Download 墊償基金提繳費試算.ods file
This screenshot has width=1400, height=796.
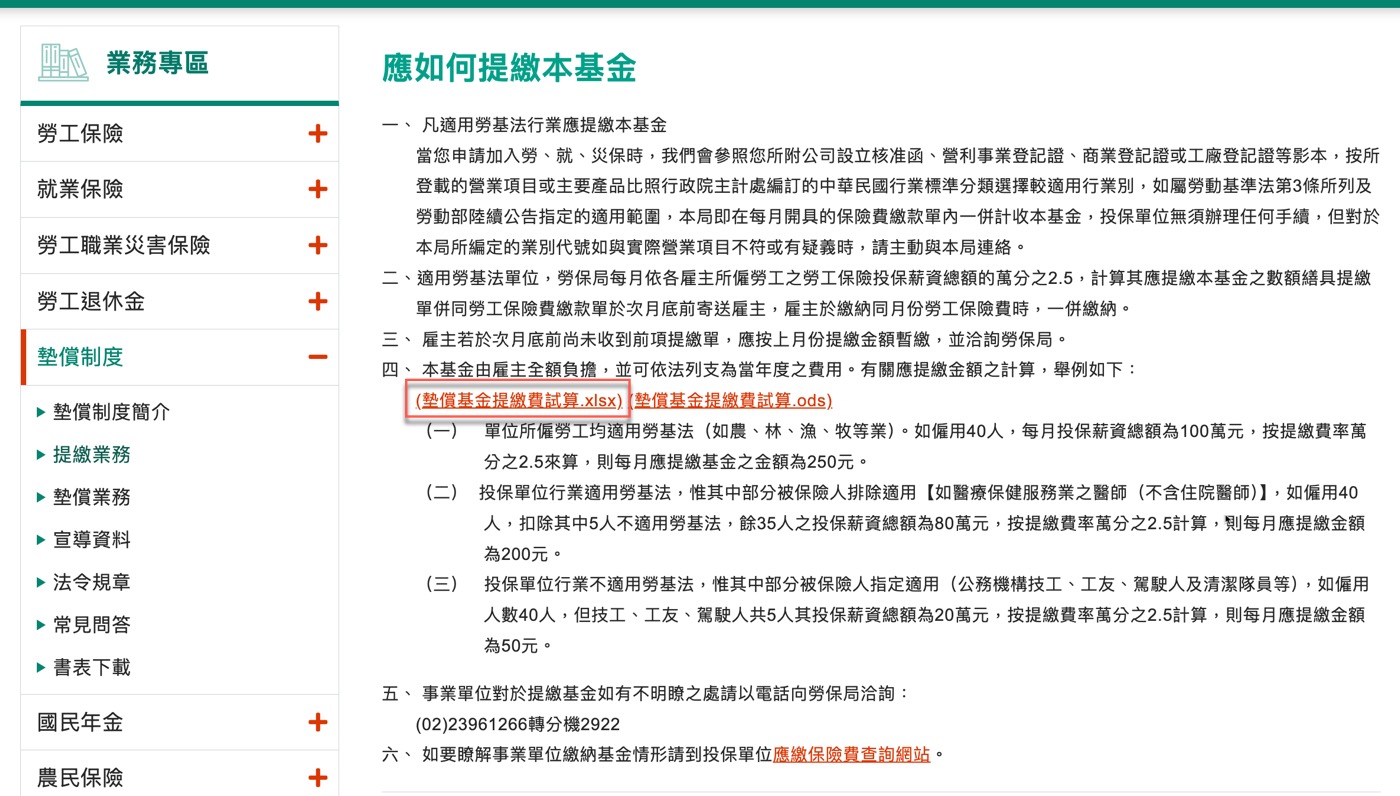[x=732, y=401]
